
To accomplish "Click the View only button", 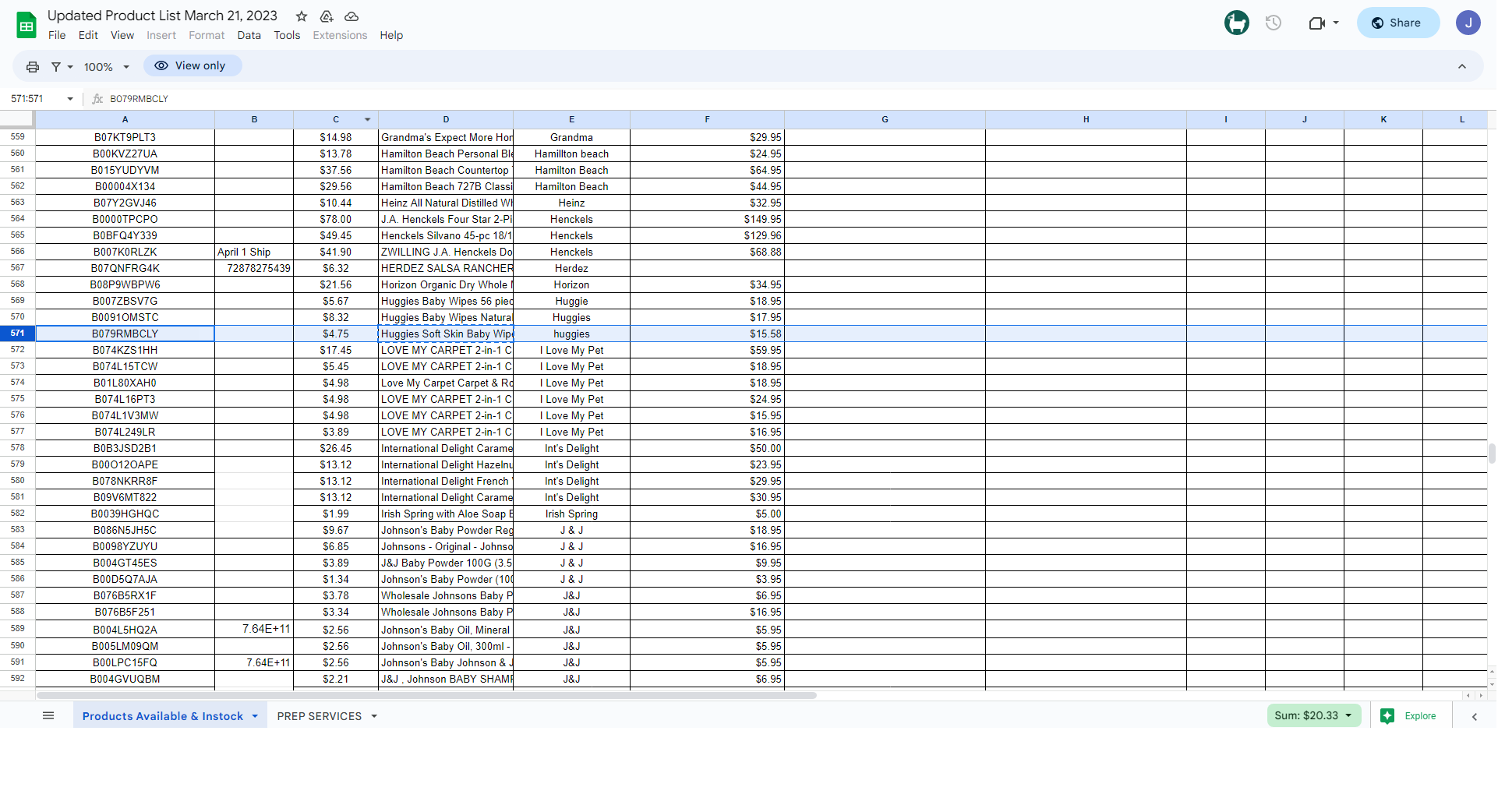I will tap(193, 66).
